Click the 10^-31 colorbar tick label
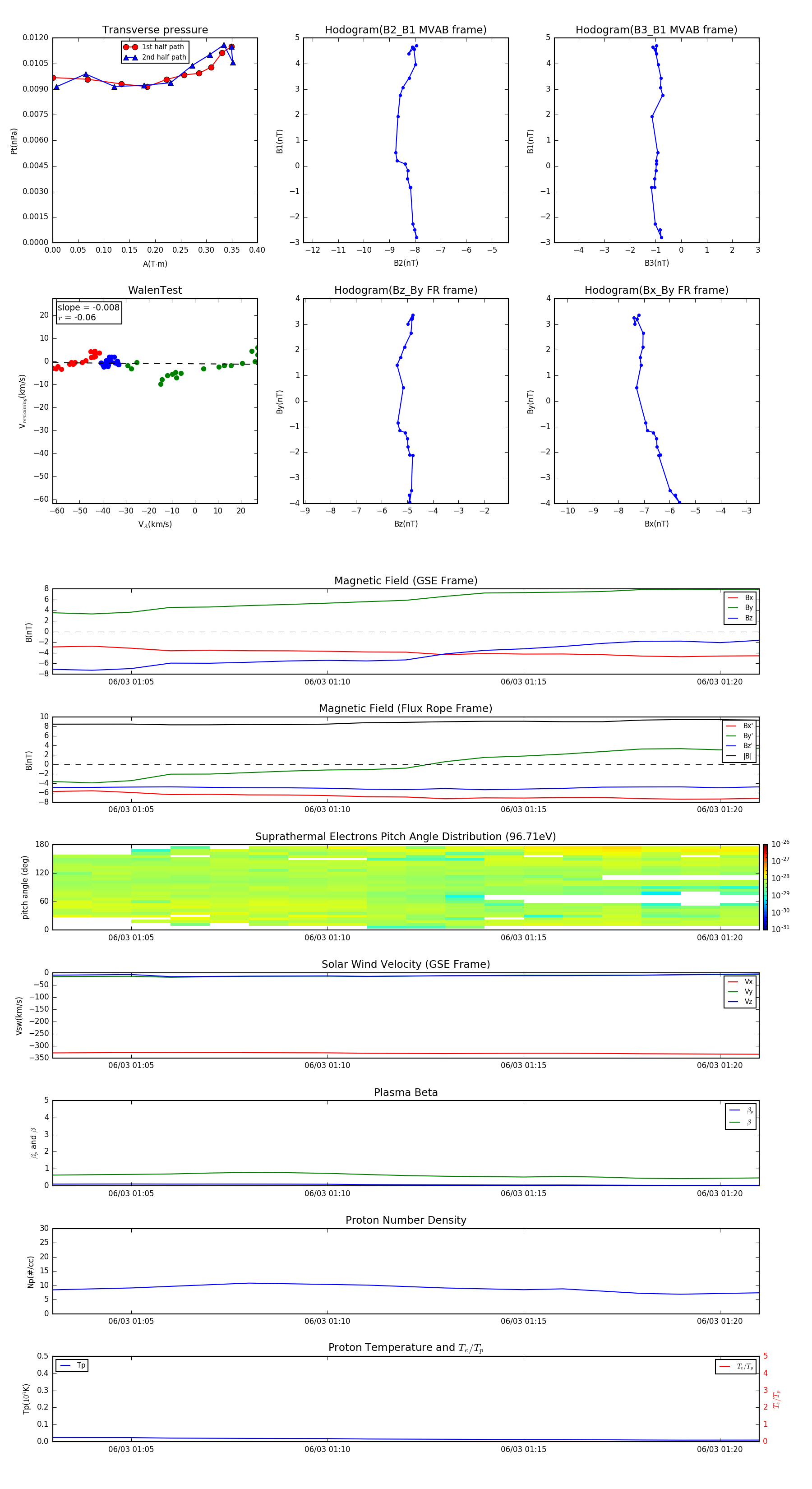 (780, 929)
